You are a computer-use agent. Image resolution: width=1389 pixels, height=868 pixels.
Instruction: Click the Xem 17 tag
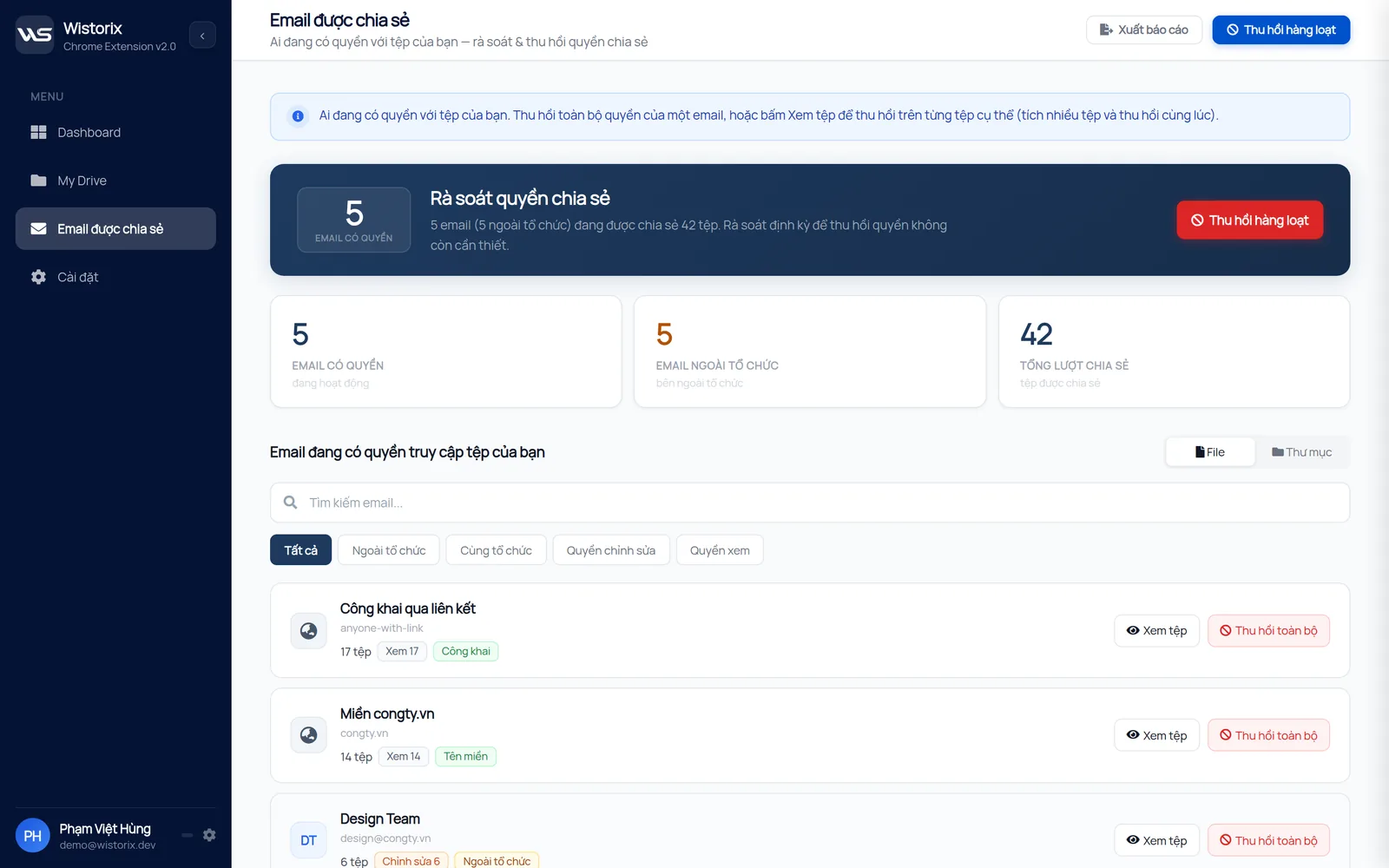pyautogui.click(x=402, y=652)
